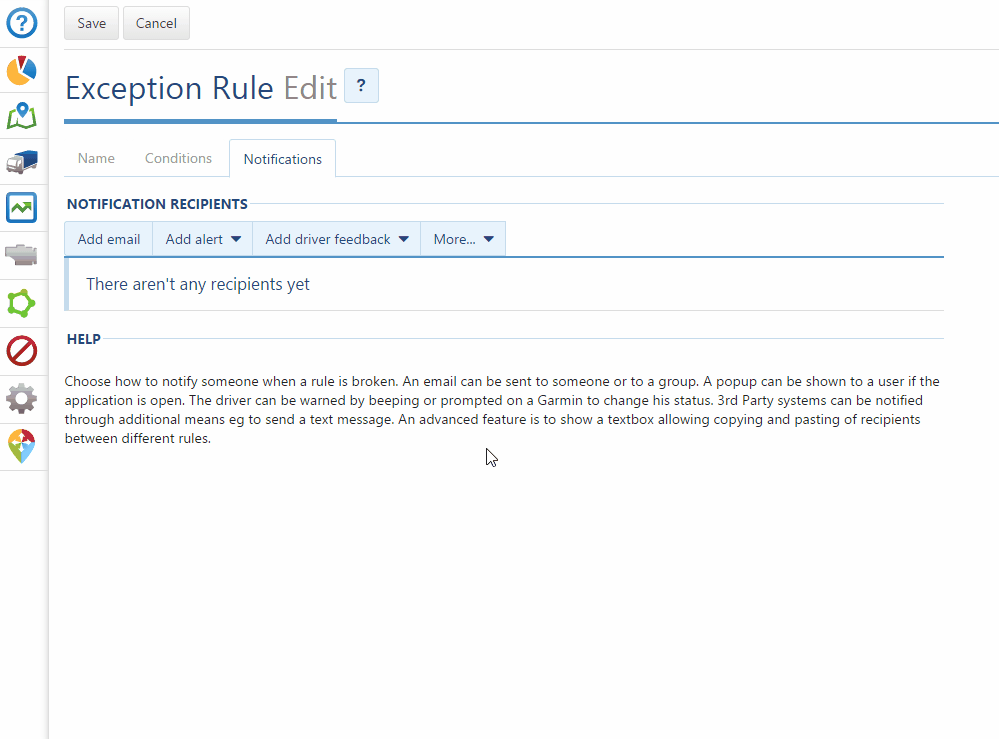Image resolution: width=999 pixels, height=739 pixels.
Task: Select the red exceptions icon
Action: [22, 351]
